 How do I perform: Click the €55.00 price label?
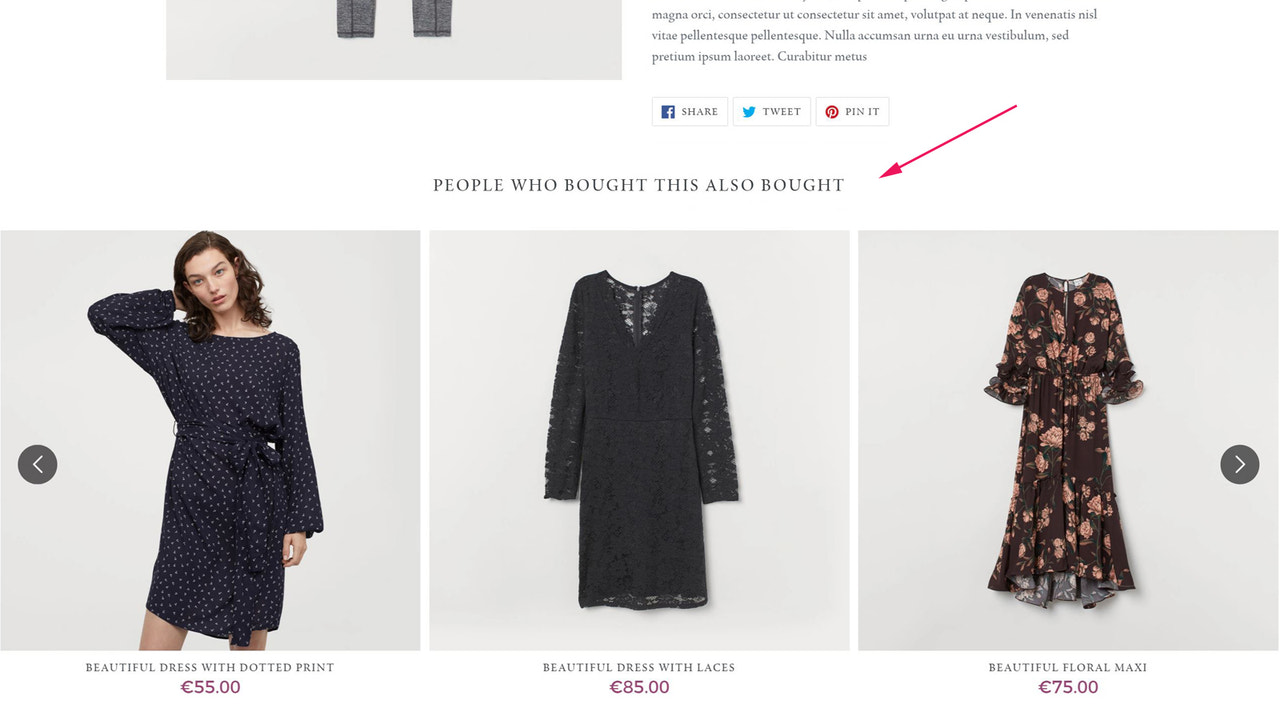point(210,687)
